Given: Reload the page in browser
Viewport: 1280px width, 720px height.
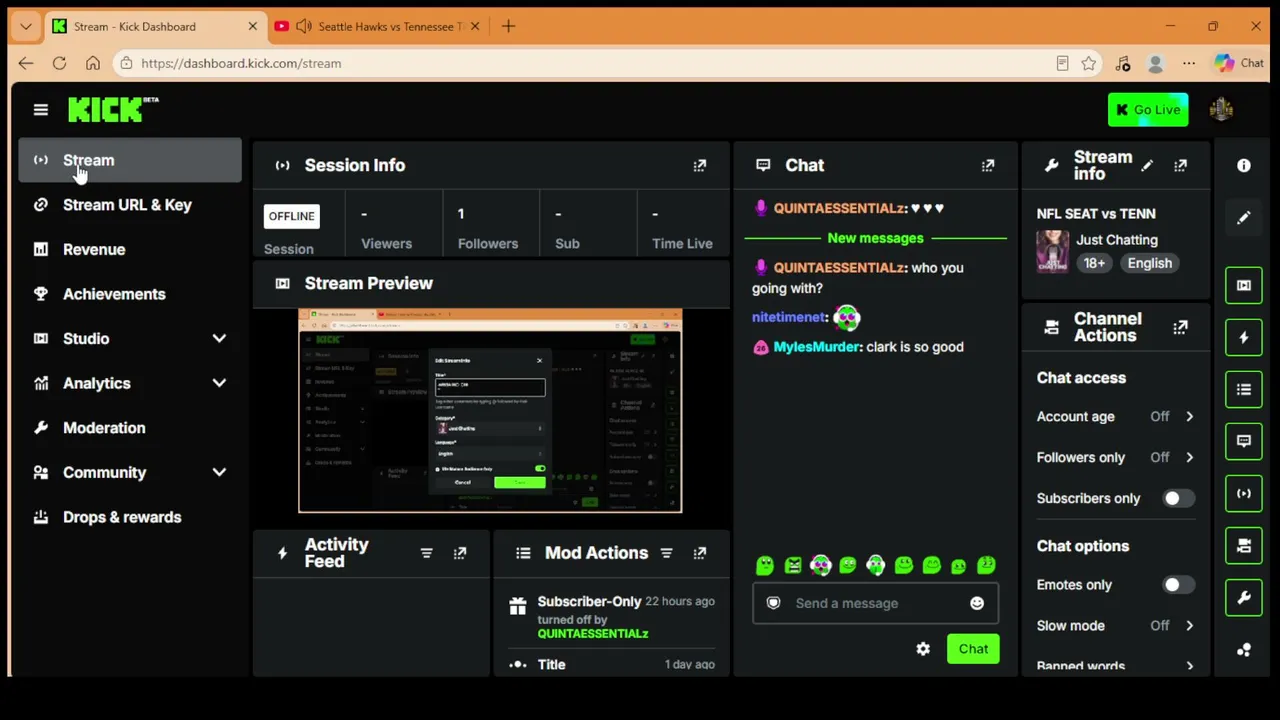Looking at the screenshot, I should (59, 63).
